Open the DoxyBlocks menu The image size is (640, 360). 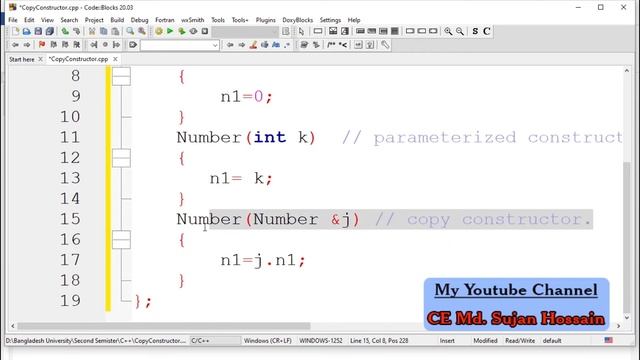(x=298, y=20)
